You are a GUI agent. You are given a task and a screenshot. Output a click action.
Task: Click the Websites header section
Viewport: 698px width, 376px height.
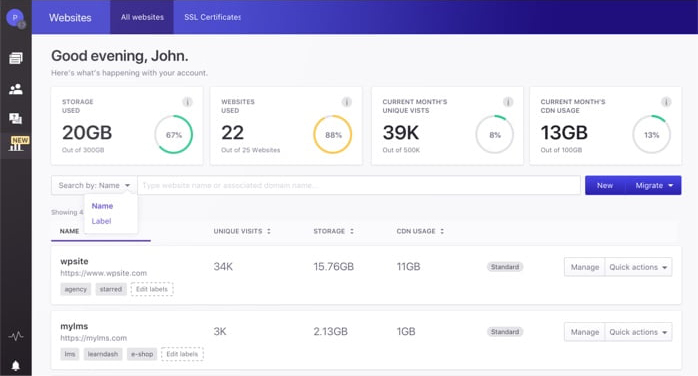coord(70,17)
